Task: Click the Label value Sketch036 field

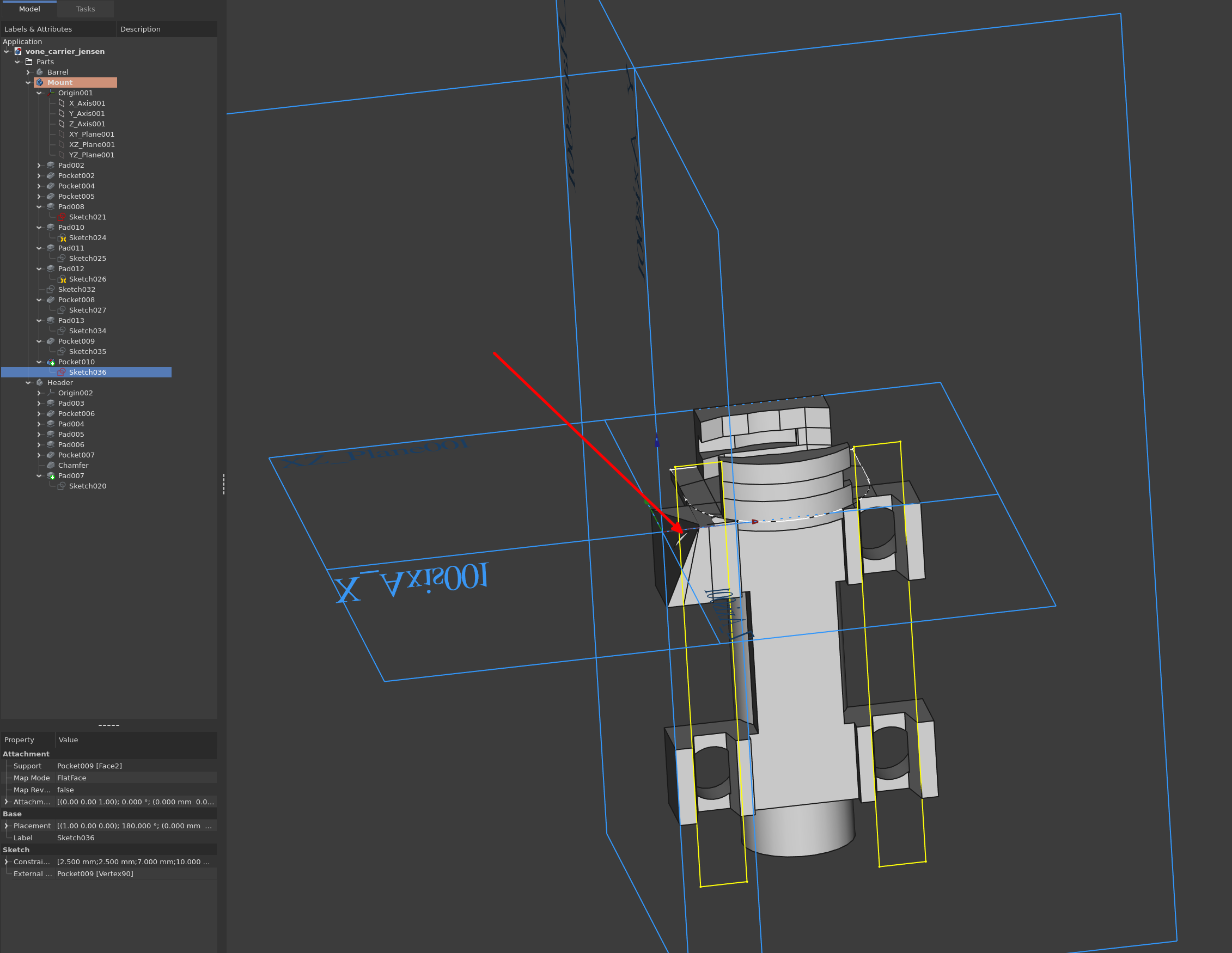Action: pos(76,838)
